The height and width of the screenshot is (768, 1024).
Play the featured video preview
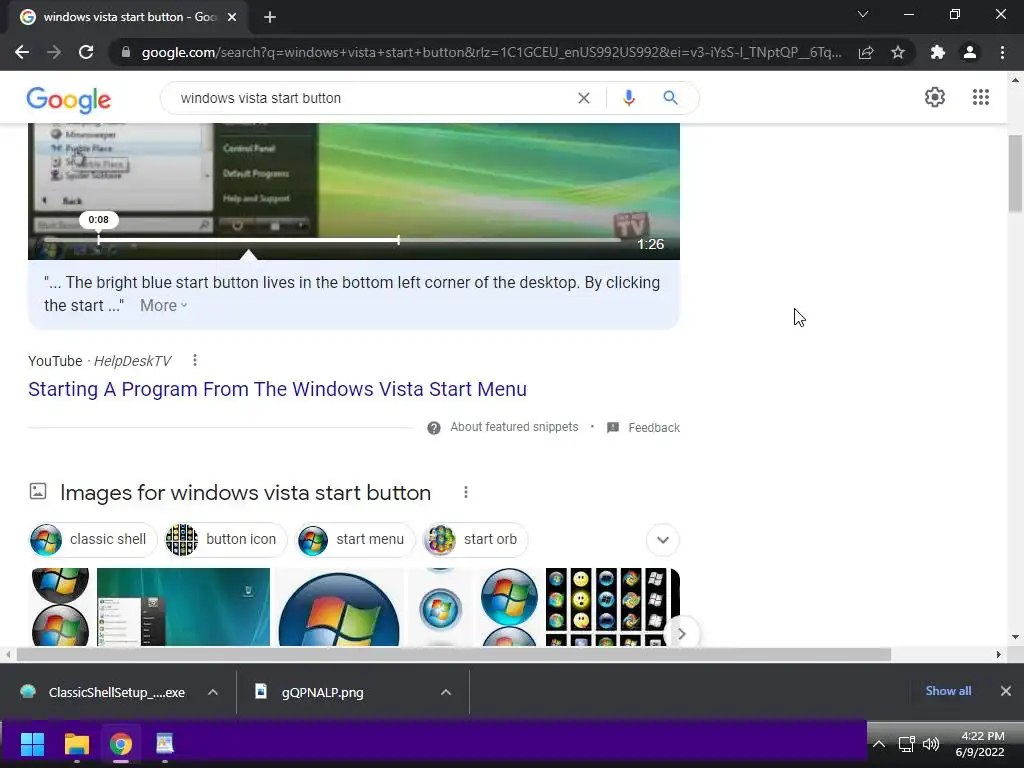pyautogui.click(x=354, y=191)
